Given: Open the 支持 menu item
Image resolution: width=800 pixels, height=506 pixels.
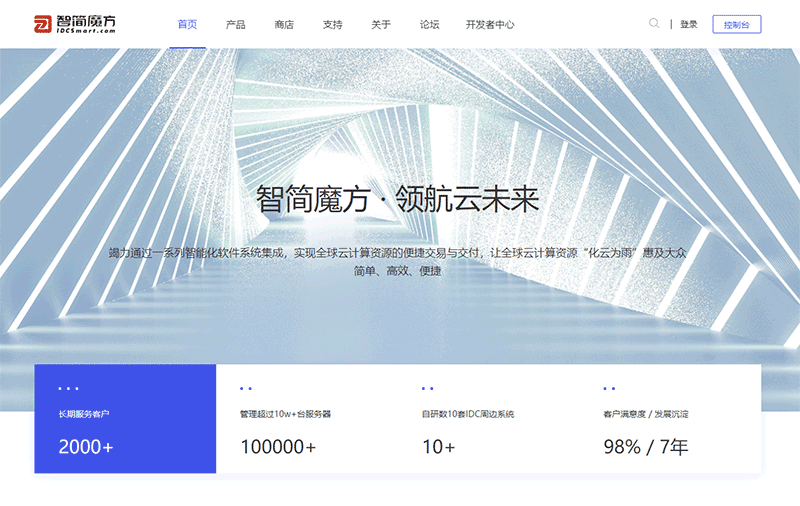Looking at the screenshot, I should 333,24.
